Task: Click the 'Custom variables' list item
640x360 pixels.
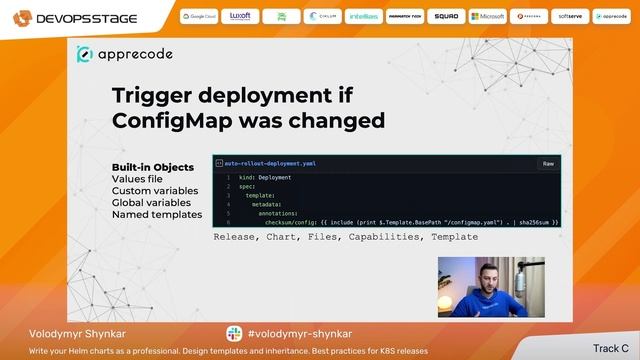Action: (x=155, y=191)
